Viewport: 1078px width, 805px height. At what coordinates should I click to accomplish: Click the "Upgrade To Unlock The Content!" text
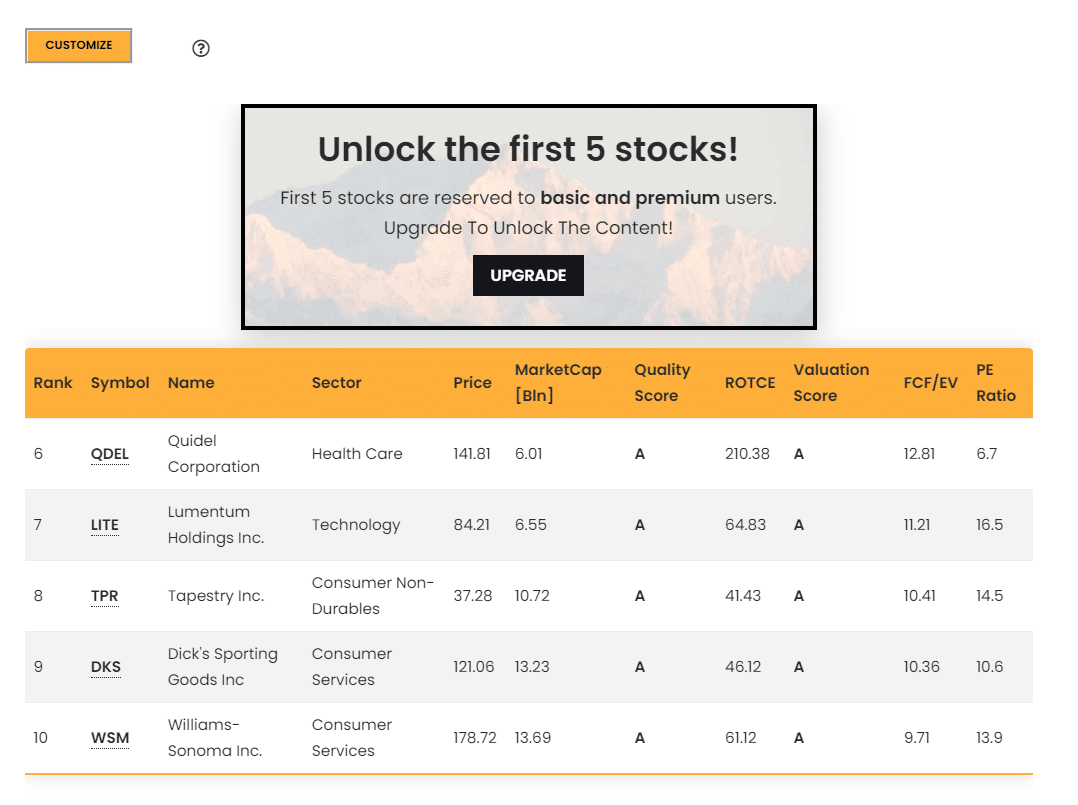528,228
